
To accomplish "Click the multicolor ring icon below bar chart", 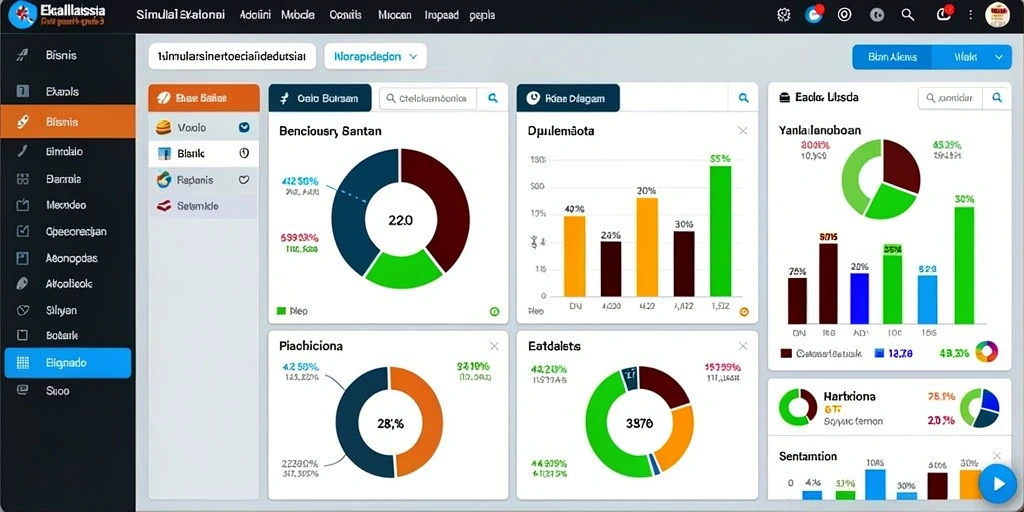I will click(x=986, y=352).
